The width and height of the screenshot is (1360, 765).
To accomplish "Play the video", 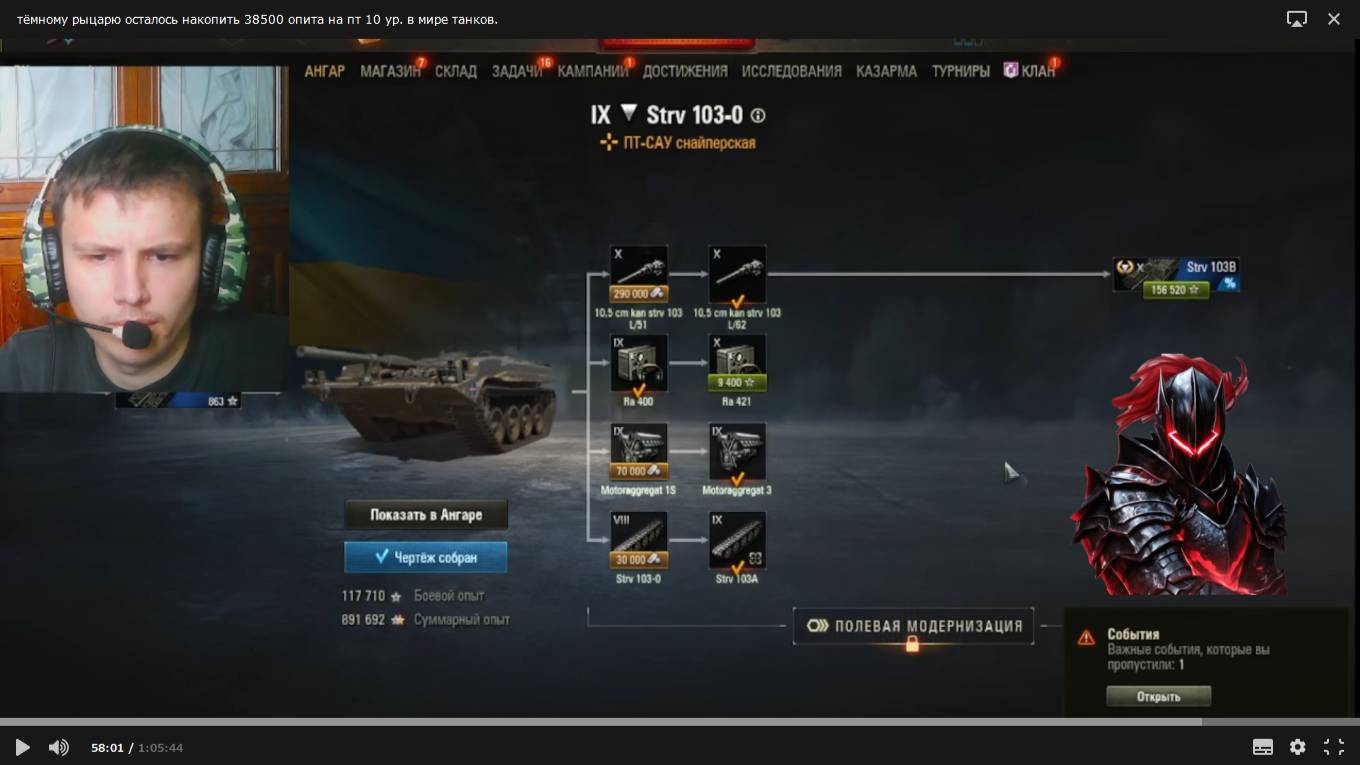I will point(22,747).
